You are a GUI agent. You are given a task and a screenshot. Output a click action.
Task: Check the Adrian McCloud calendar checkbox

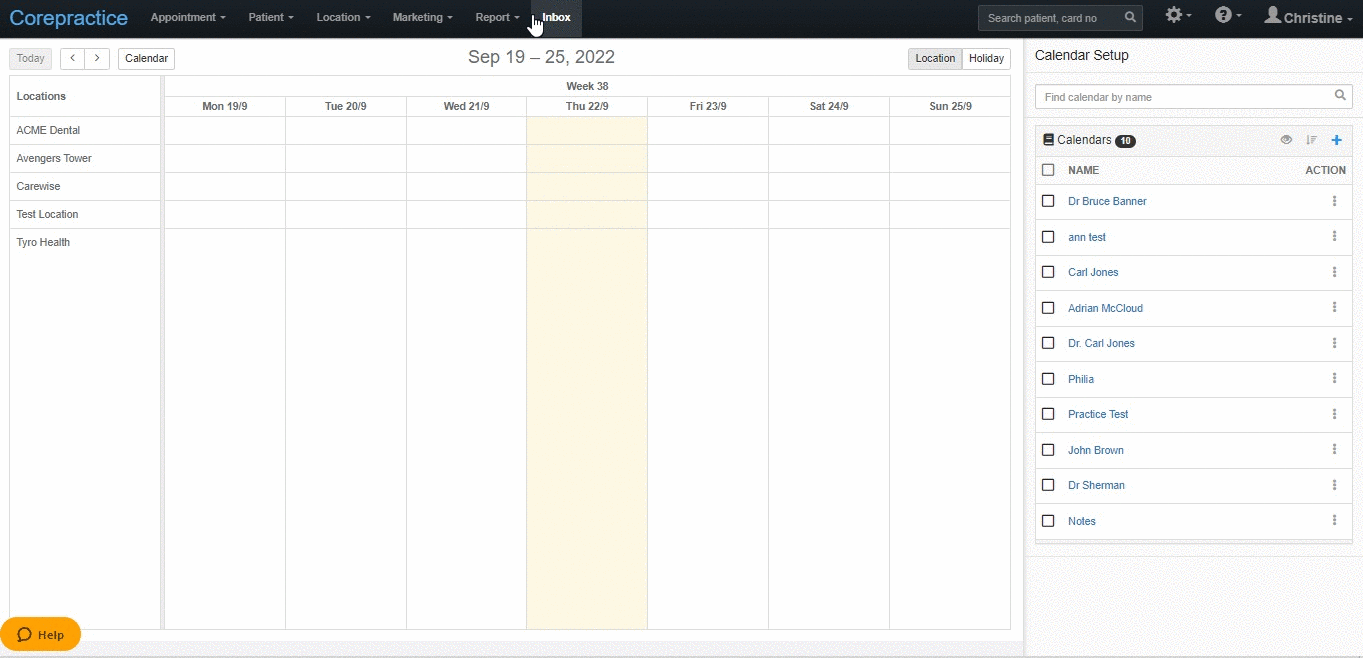click(1048, 308)
